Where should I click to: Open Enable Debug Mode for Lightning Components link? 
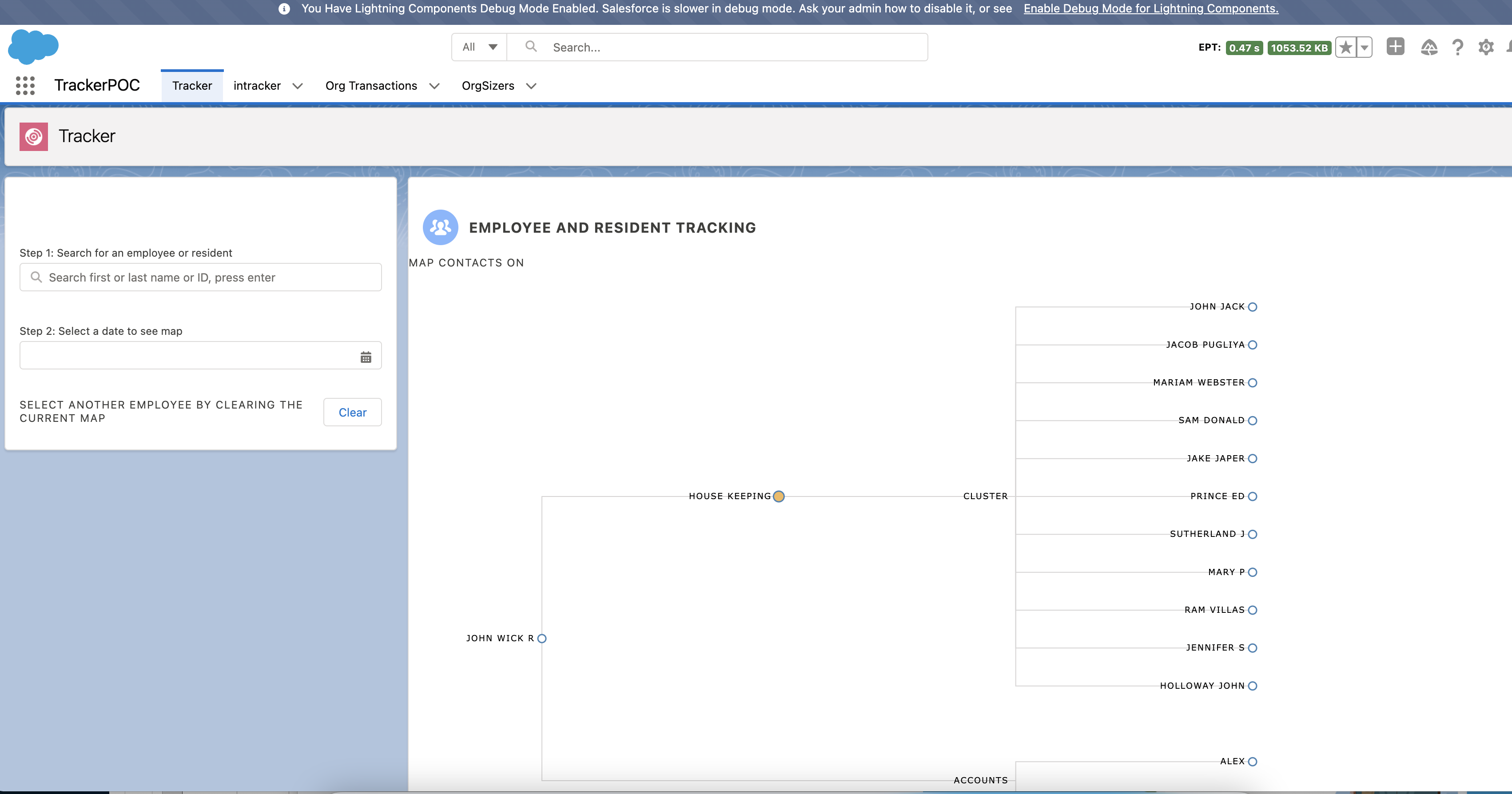1150,8
